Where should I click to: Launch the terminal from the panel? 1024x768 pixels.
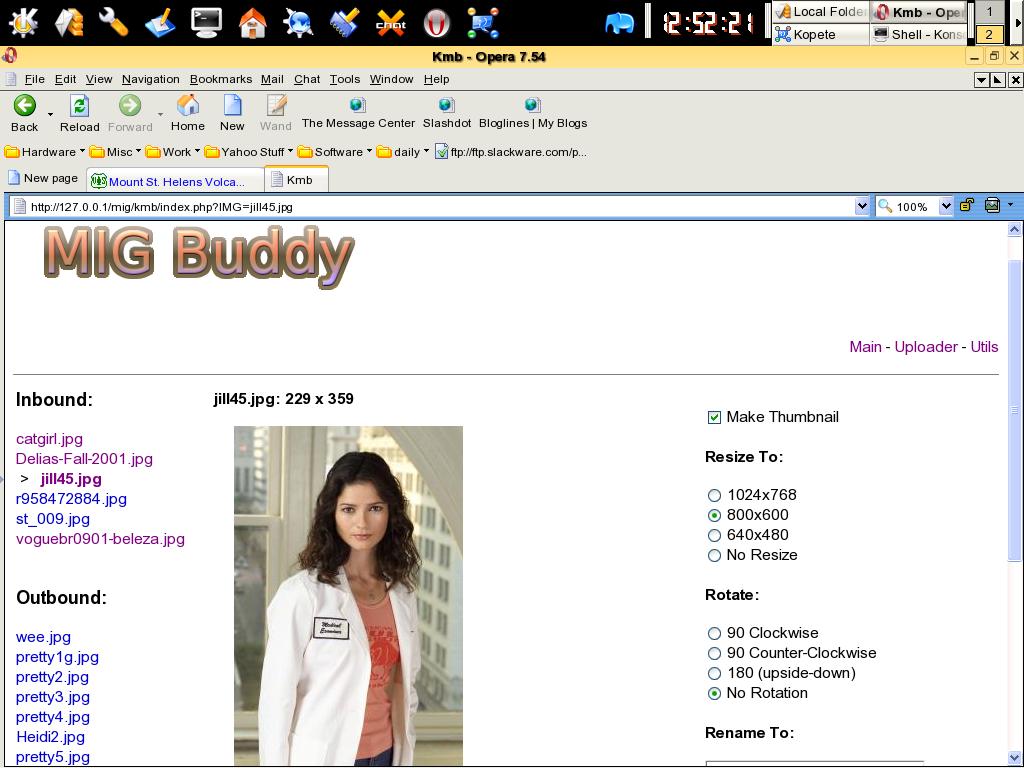click(x=206, y=21)
